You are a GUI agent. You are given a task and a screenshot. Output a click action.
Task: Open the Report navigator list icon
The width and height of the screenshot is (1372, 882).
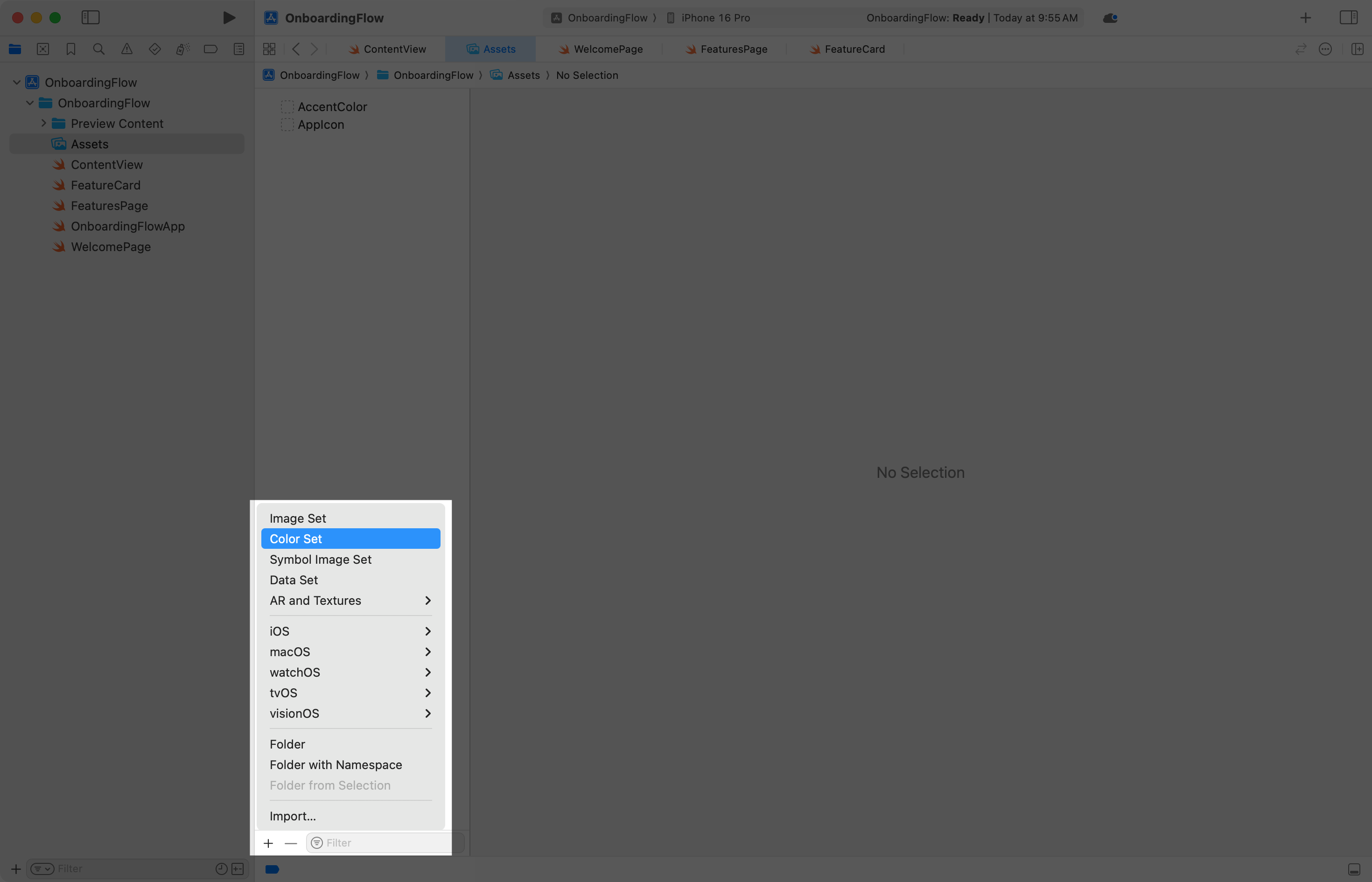point(239,49)
